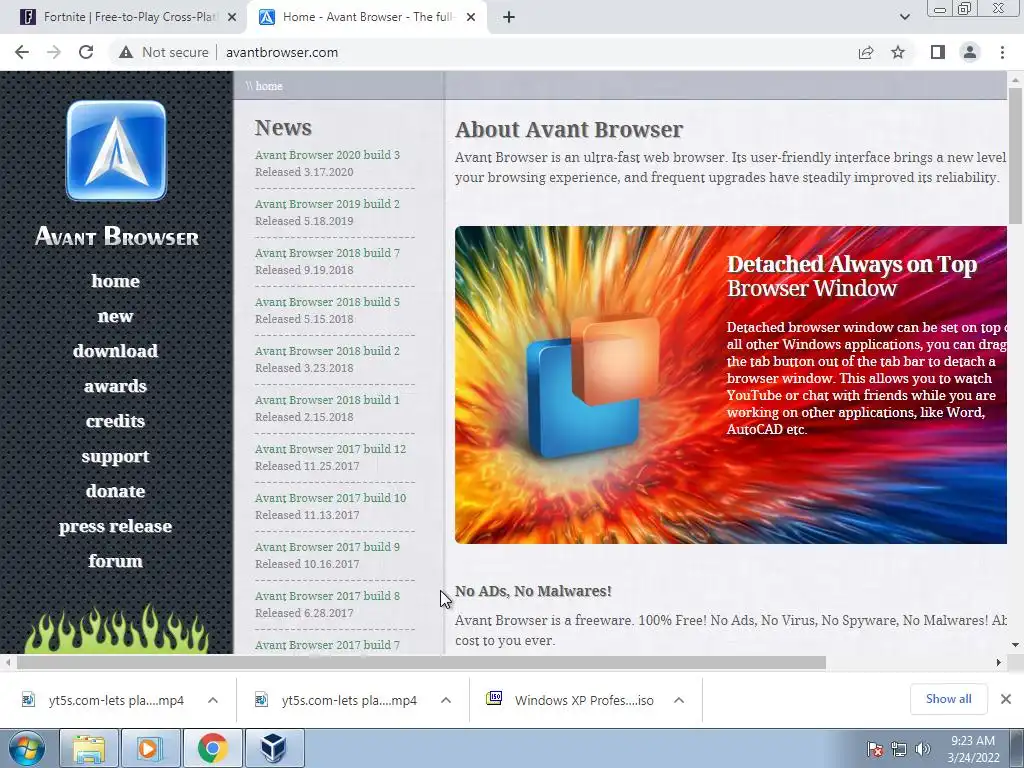Image resolution: width=1024 pixels, height=768 pixels.
Task: Open the support page
Action: (x=116, y=456)
